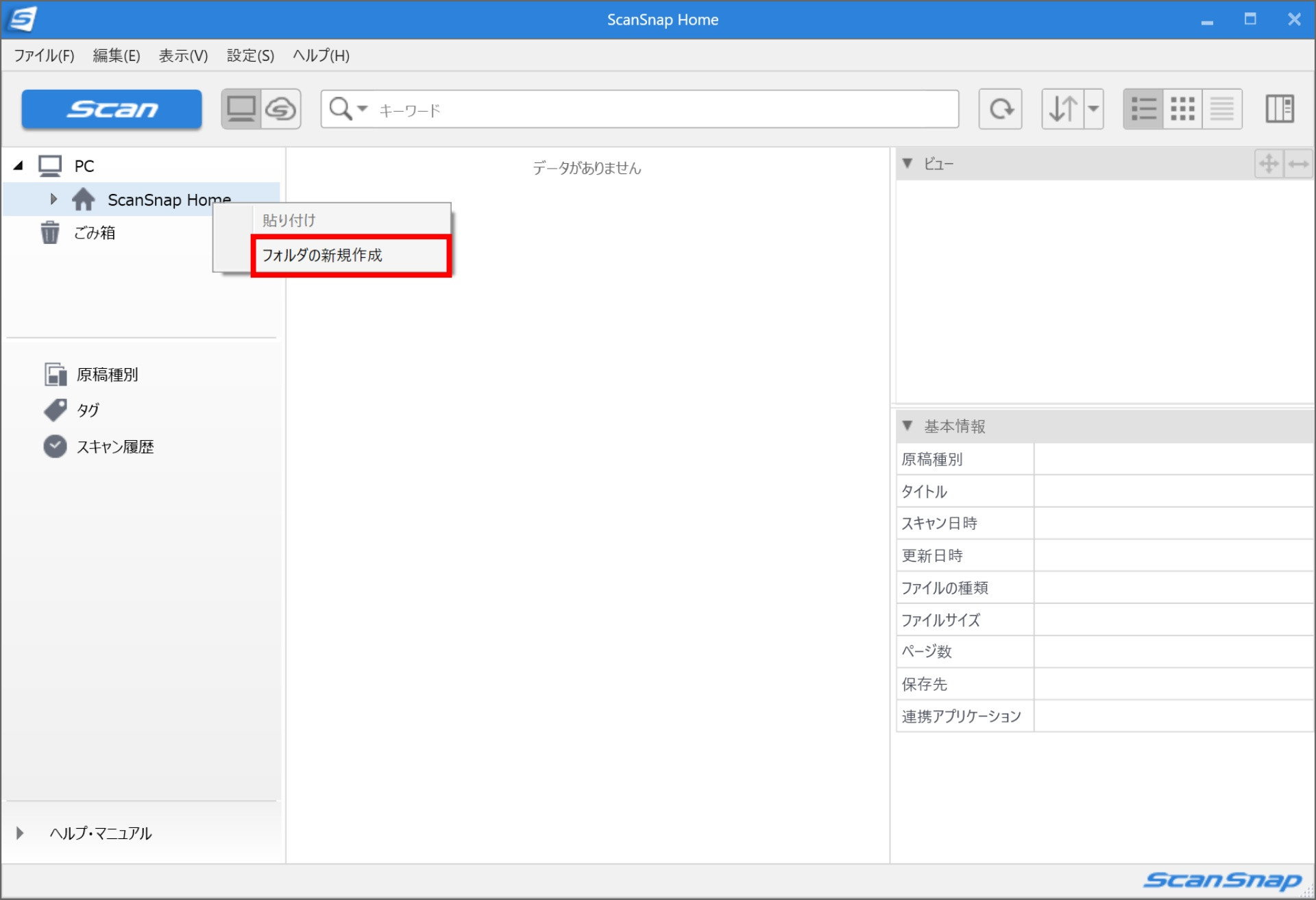Click the ScanSnap Home house icon
Image resolution: width=1316 pixels, height=900 pixels.
pyautogui.click(x=84, y=199)
